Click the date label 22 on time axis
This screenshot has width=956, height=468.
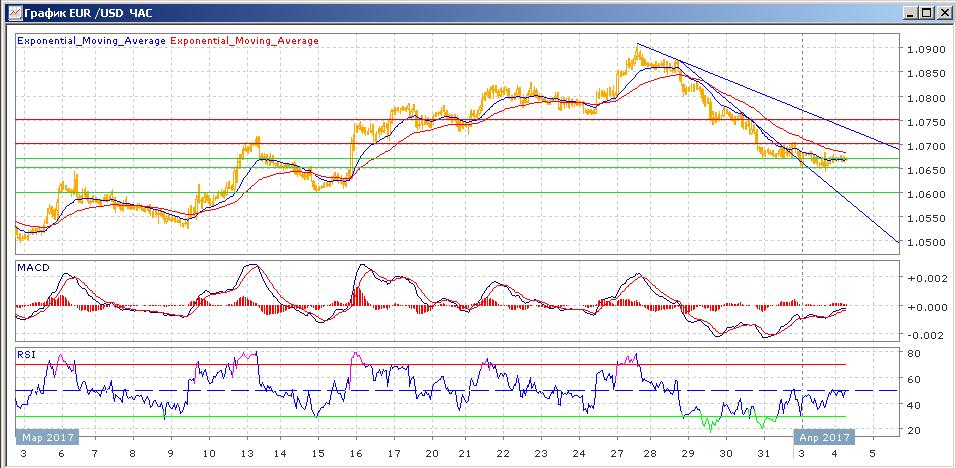point(503,454)
